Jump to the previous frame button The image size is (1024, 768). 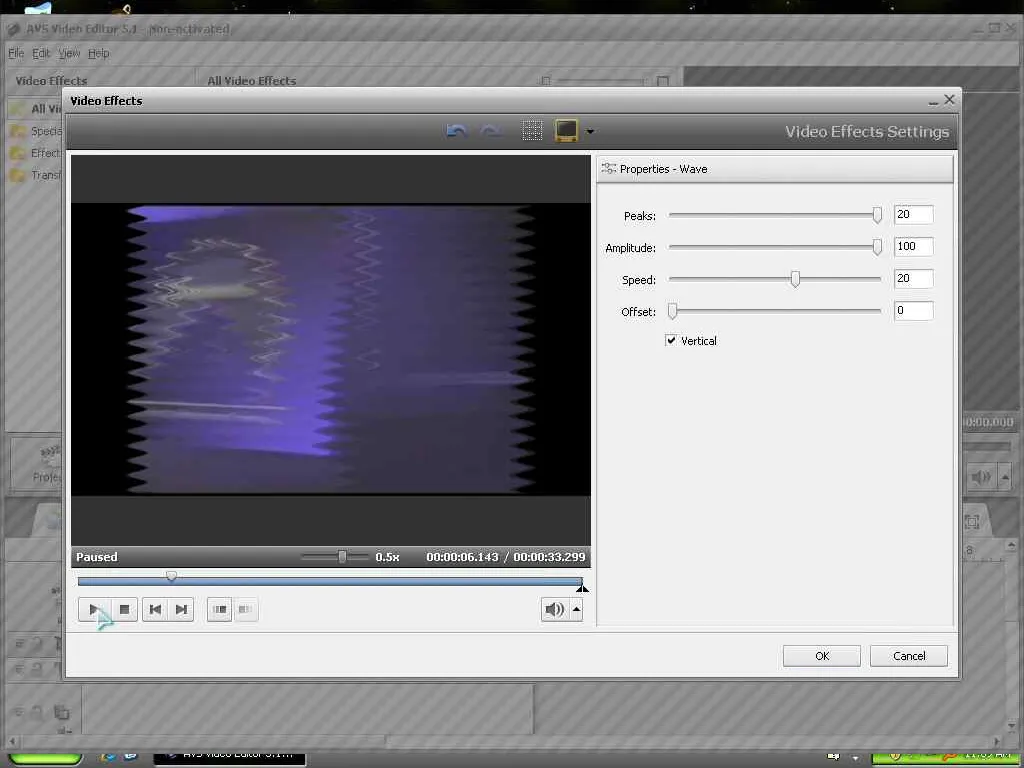click(x=155, y=609)
